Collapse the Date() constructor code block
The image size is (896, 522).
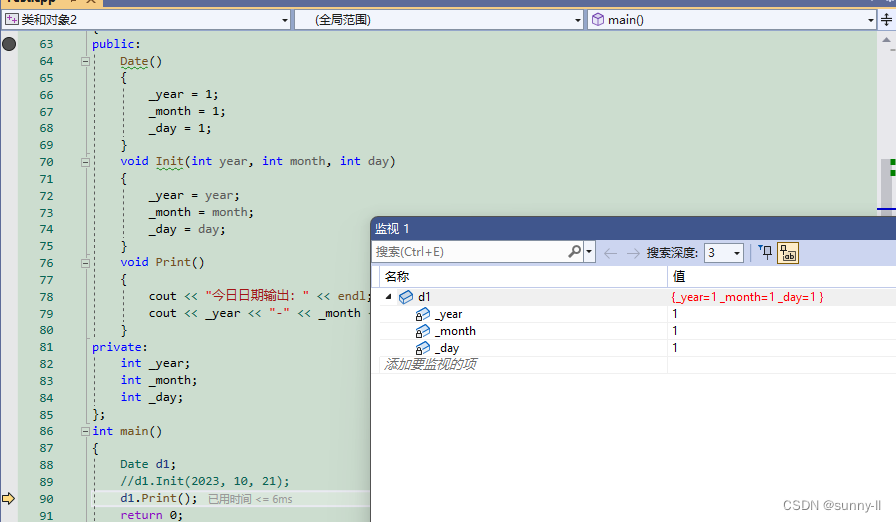[85, 61]
